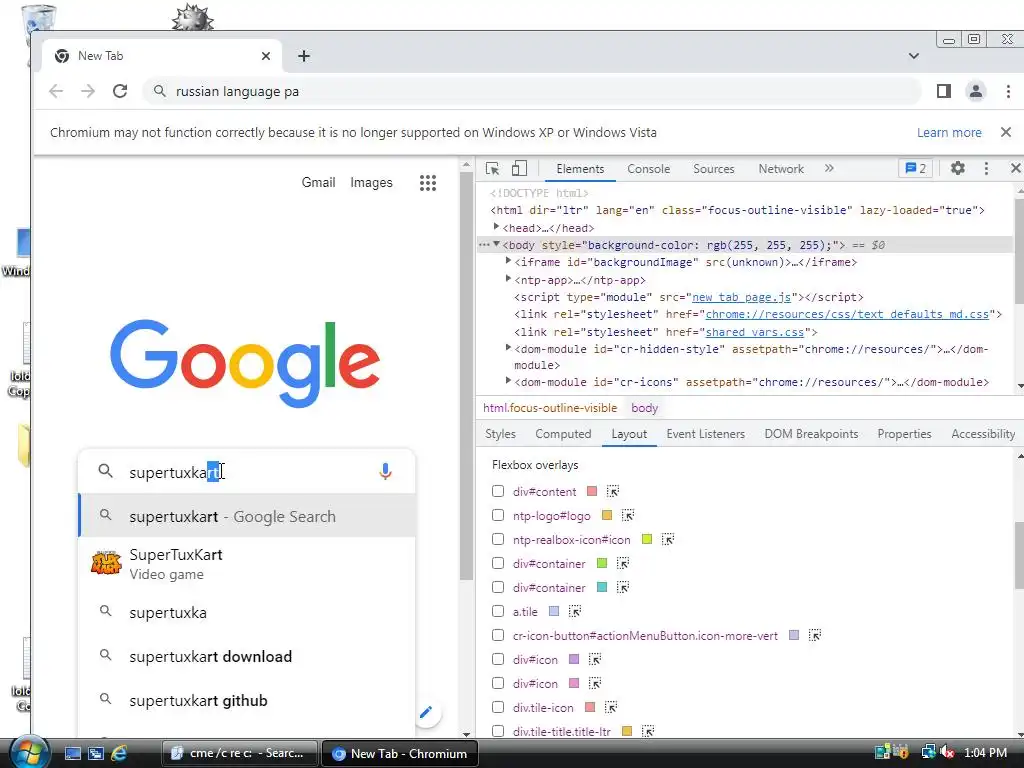Enable the div#content flexbox overlay checkbox
This screenshot has height=768, width=1024.
tap(498, 491)
